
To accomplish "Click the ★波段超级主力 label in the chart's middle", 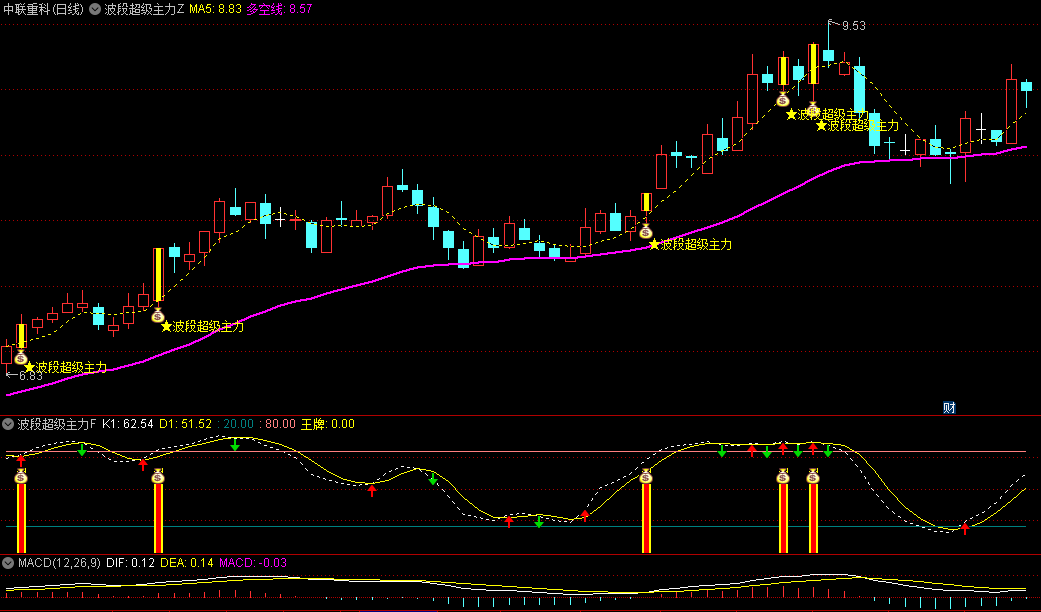I will [x=690, y=244].
